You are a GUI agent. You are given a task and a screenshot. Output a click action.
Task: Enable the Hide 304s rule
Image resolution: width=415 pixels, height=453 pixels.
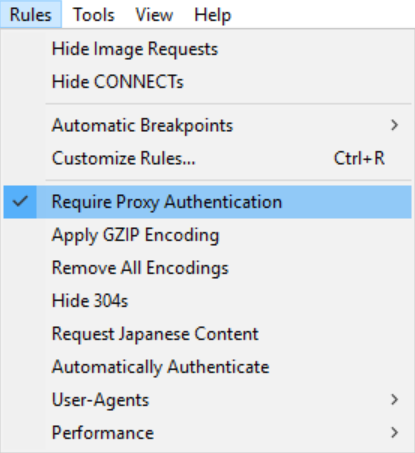click(207, 301)
